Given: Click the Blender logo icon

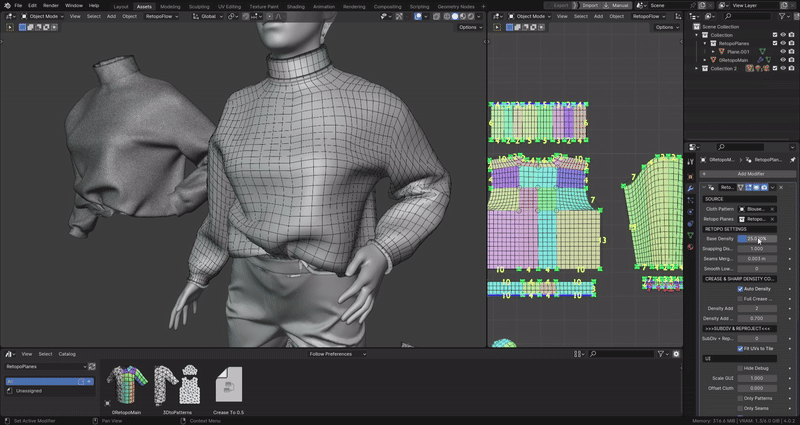Looking at the screenshot, I should (x=6, y=6).
